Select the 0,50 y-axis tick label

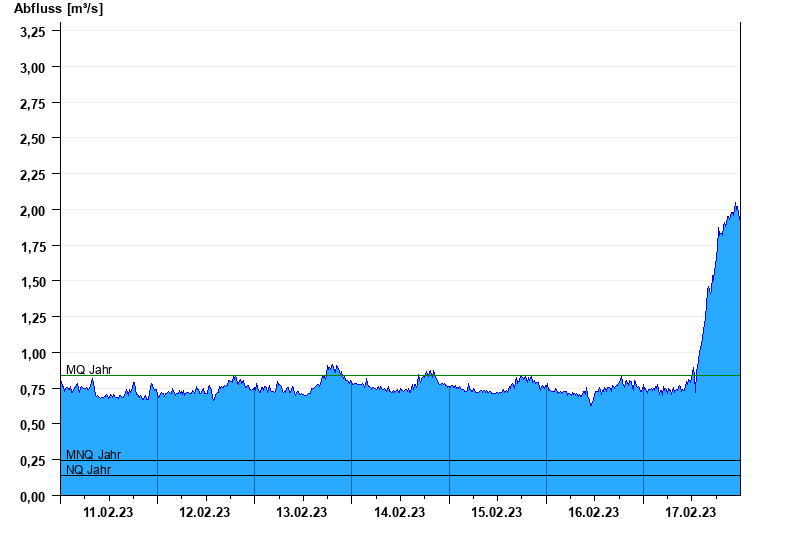coord(33,425)
